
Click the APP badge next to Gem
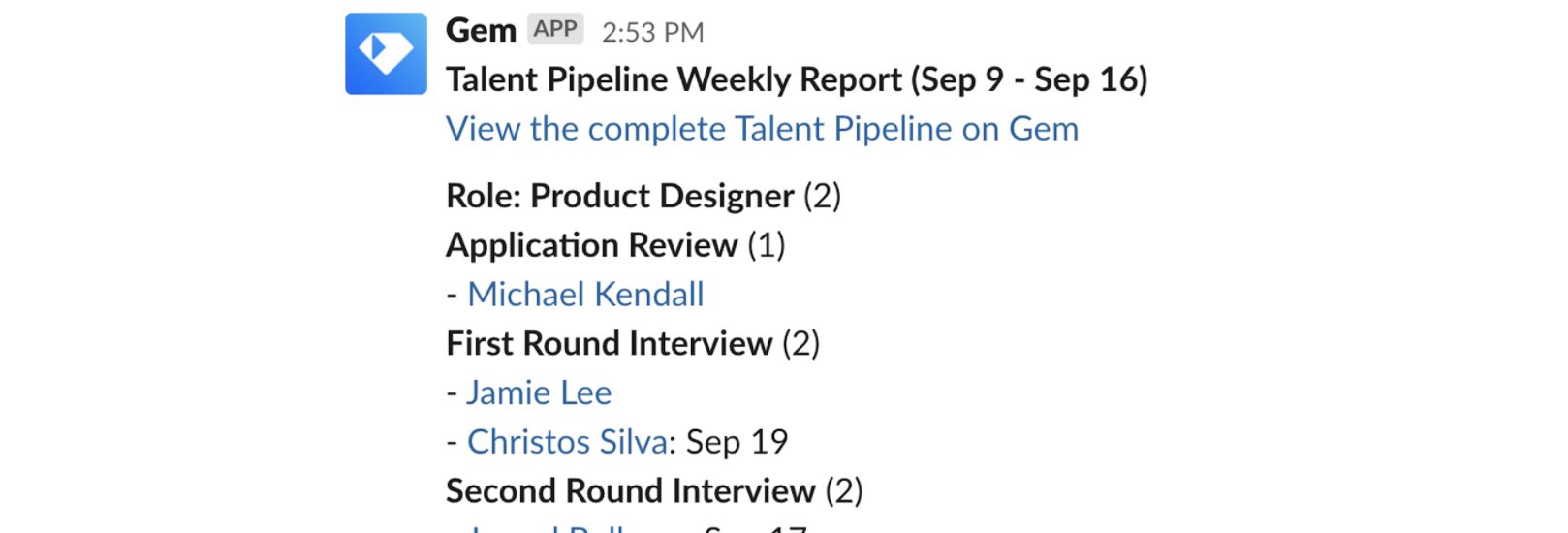555,29
